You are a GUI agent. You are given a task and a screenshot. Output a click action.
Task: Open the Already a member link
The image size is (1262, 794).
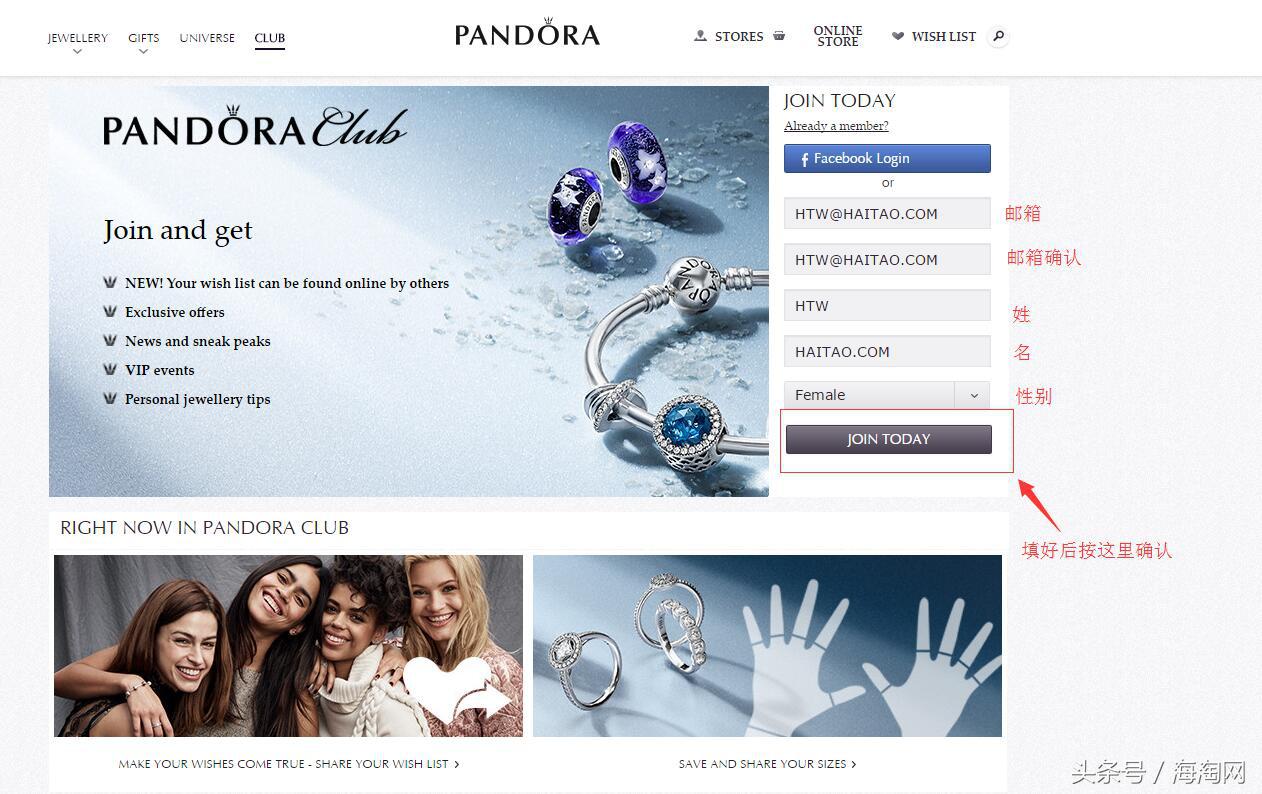pos(836,126)
